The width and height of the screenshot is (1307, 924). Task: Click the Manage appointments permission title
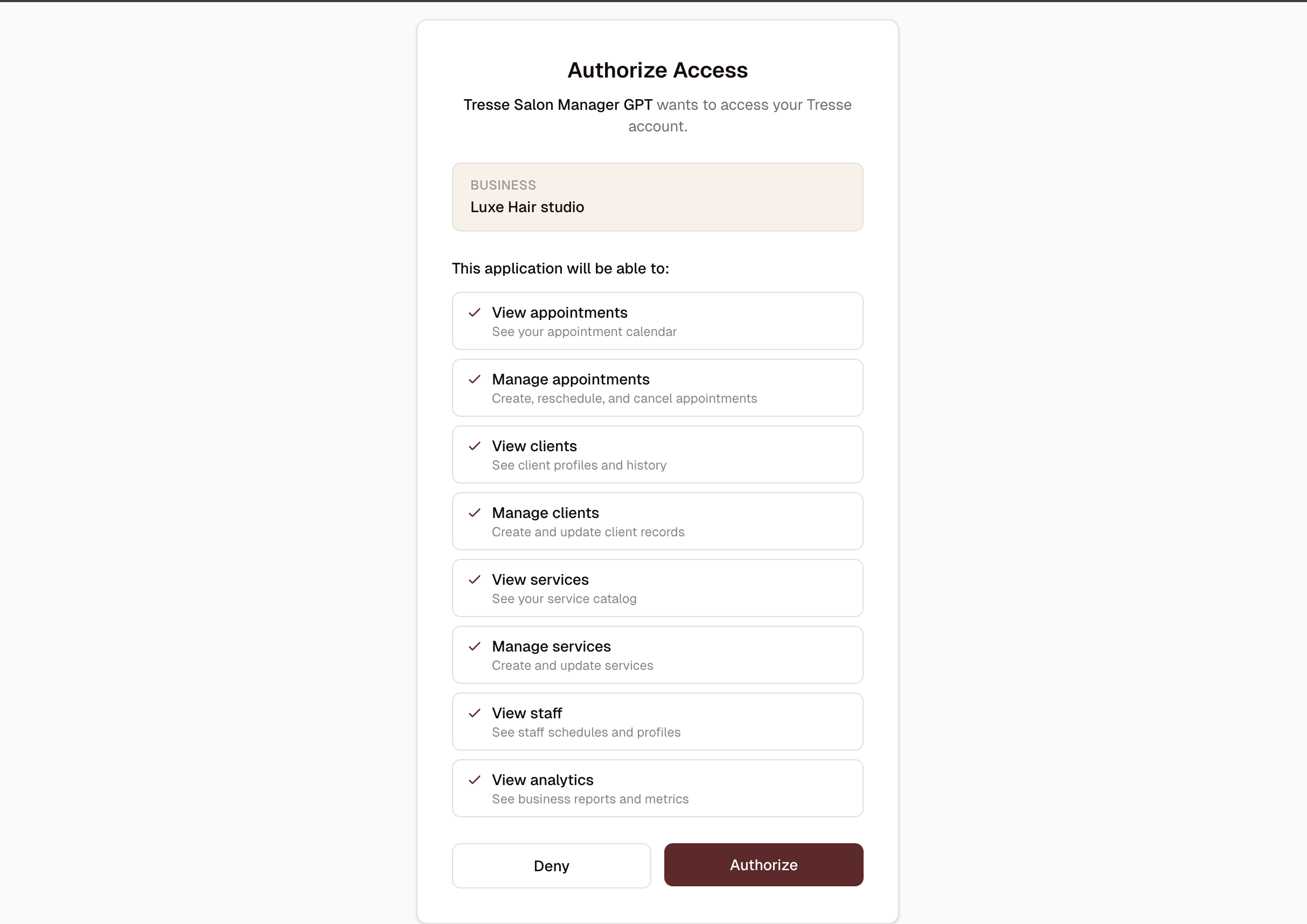tap(571, 380)
